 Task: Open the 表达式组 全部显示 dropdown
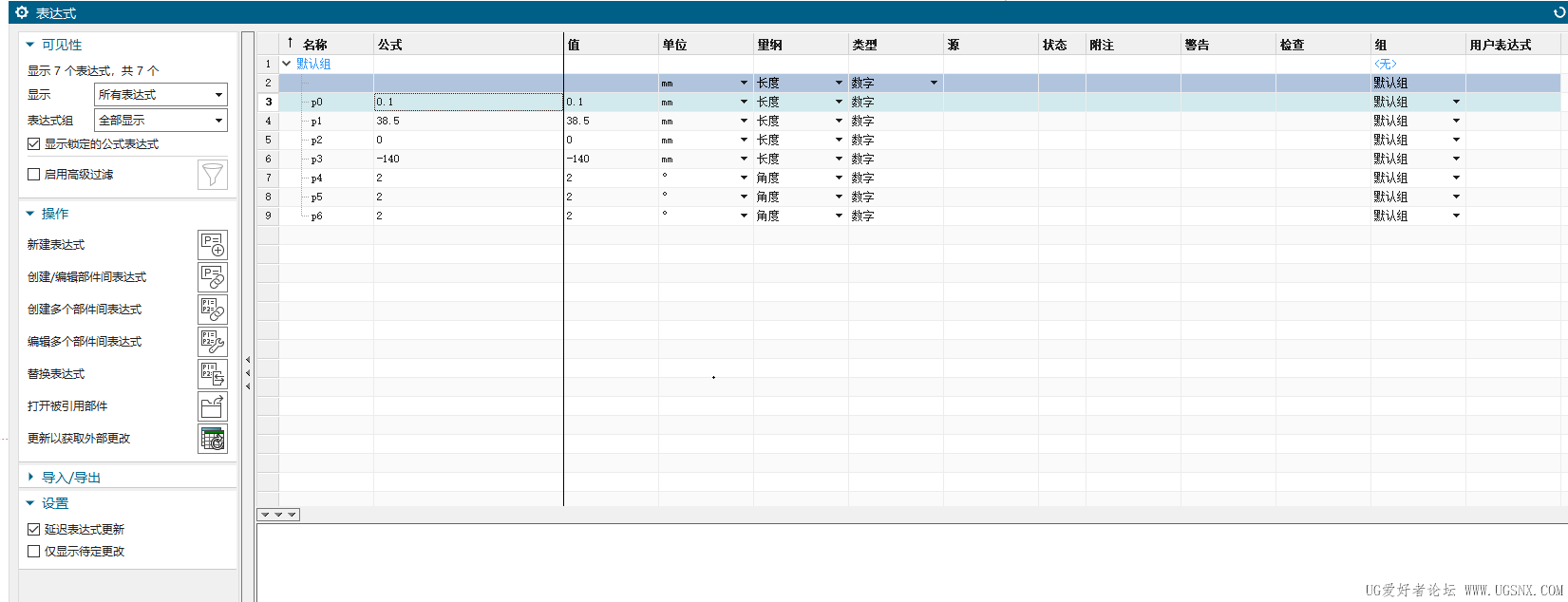point(161,121)
